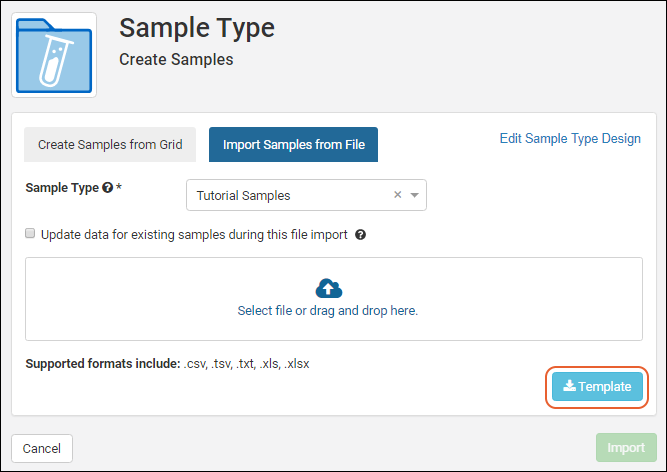This screenshot has height=472, width=667.
Task: Download the Template file
Action: click(598, 387)
